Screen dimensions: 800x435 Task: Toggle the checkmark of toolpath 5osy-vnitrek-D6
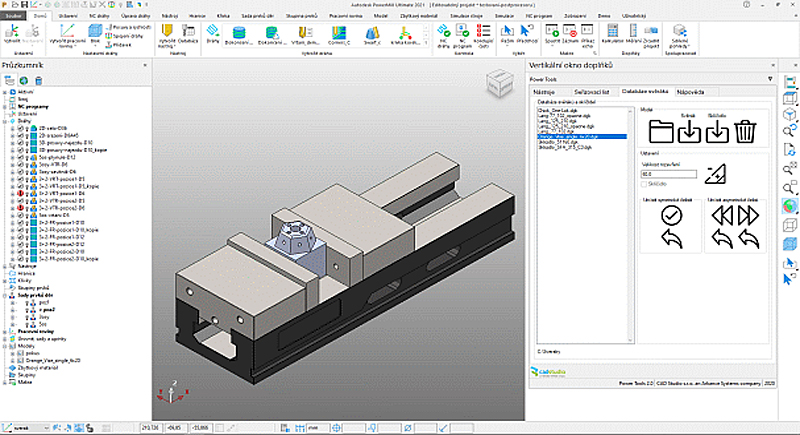coord(20,172)
